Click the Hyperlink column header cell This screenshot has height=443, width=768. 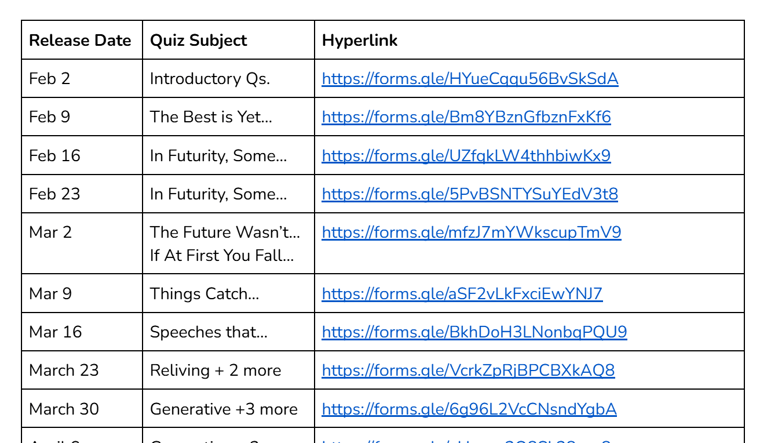coord(529,40)
